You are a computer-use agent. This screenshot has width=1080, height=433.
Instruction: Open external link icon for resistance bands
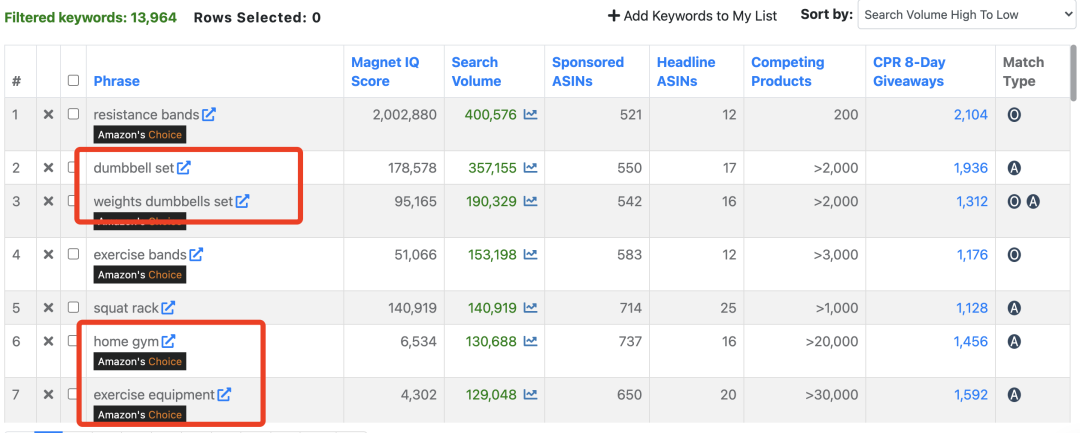[x=209, y=115]
